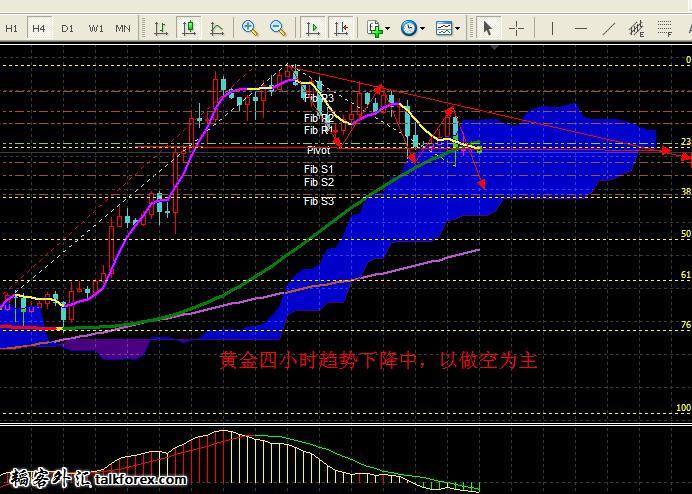This screenshot has width=692, height=494.
Task: Open the chart templates dropdown
Action: pyautogui.click(x=447, y=29)
